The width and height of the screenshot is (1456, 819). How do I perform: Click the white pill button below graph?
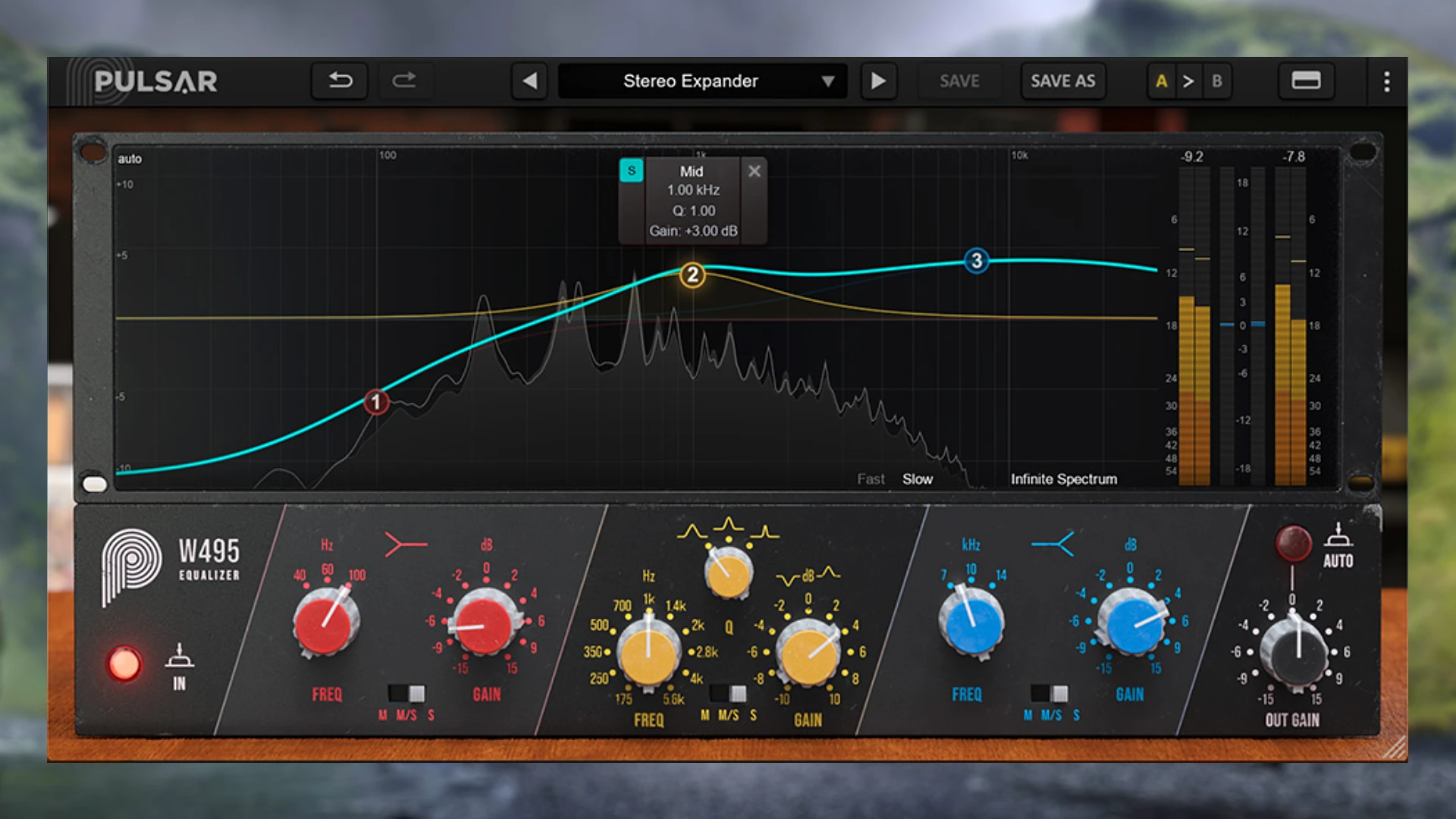coord(95,484)
